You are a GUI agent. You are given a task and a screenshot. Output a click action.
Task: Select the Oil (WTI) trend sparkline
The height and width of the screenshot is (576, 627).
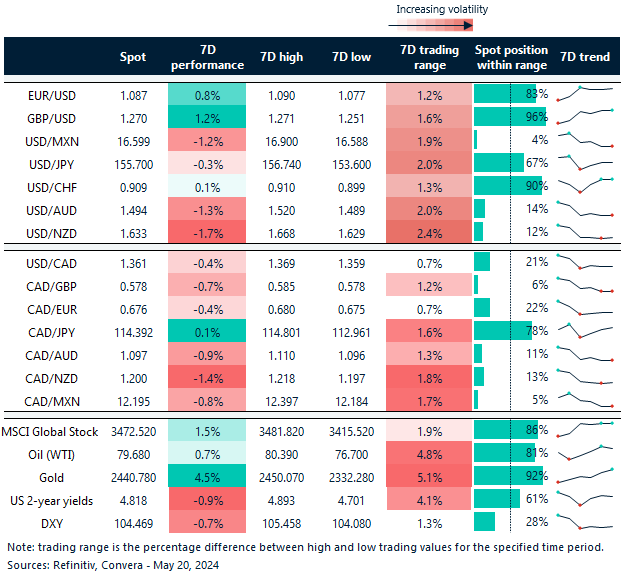(x=584, y=452)
